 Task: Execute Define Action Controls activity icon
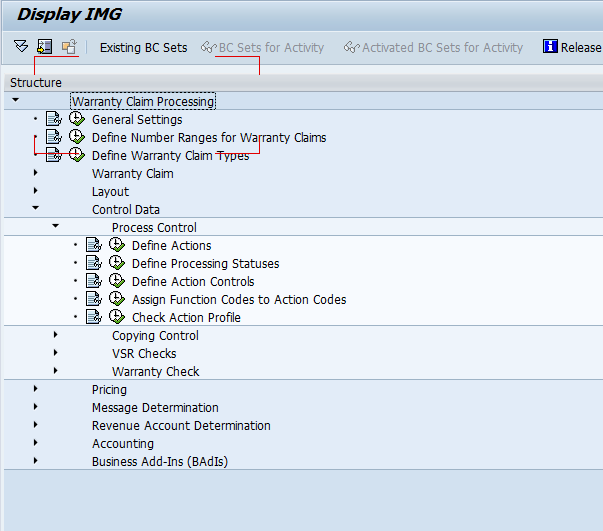pyautogui.click(x=117, y=281)
